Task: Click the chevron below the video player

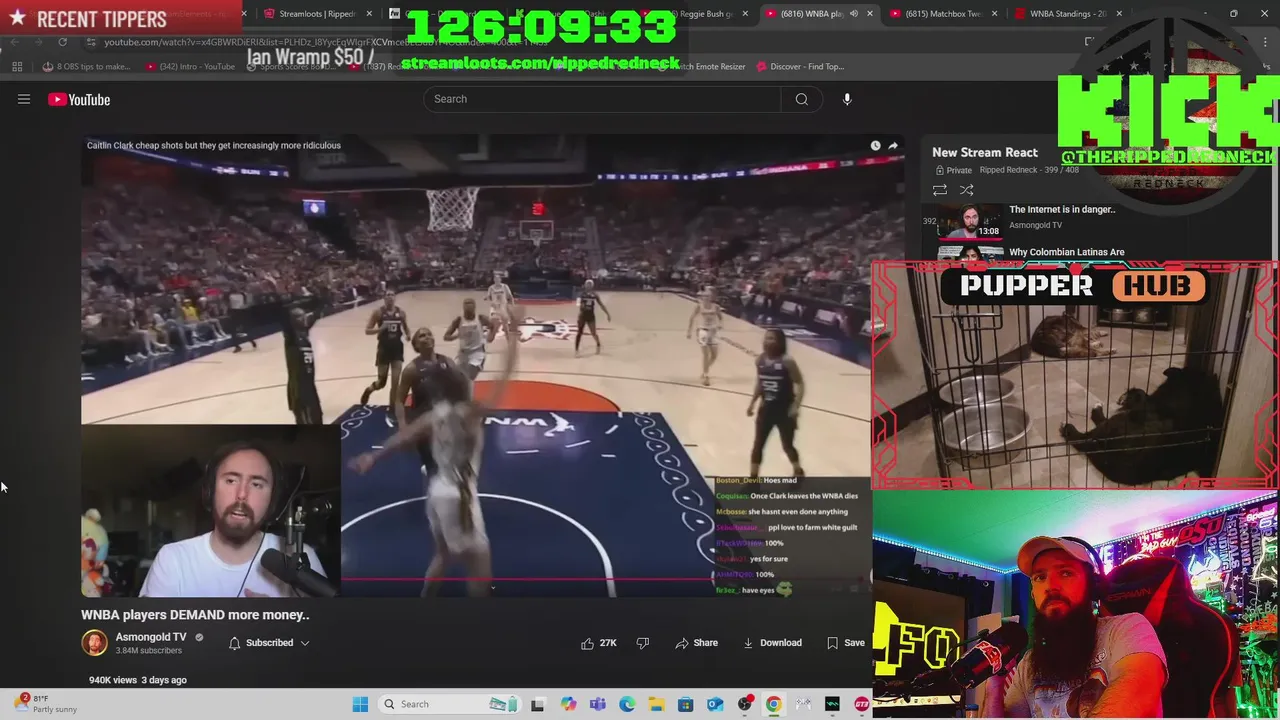Action: pos(492,588)
